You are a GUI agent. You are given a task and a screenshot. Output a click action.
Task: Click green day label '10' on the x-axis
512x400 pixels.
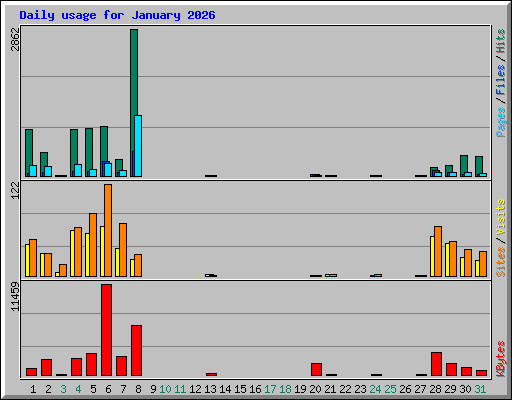(x=165, y=389)
